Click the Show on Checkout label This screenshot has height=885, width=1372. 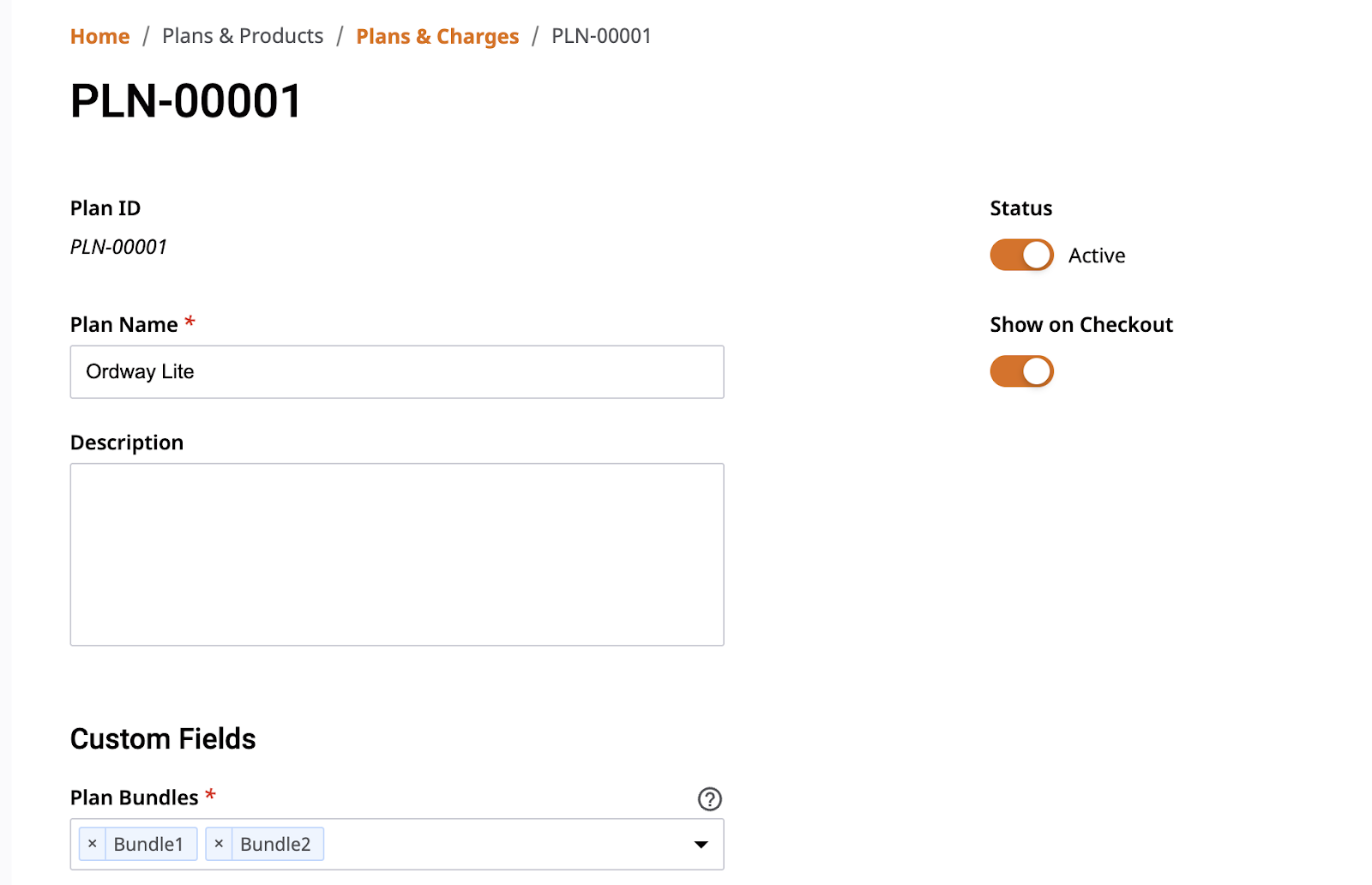coord(1081,325)
